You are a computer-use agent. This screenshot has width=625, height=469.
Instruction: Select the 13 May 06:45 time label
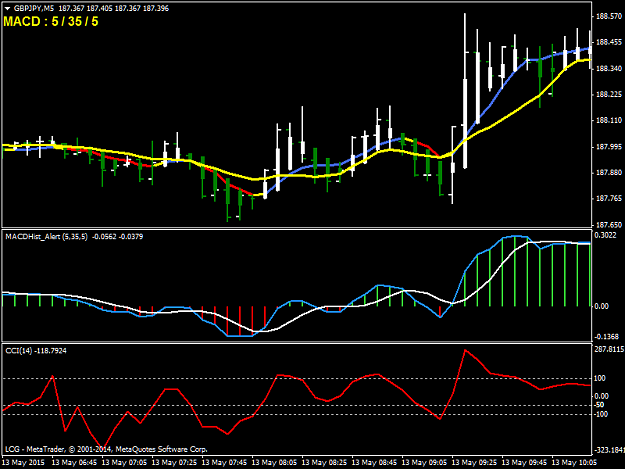click(x=74, y=463)
